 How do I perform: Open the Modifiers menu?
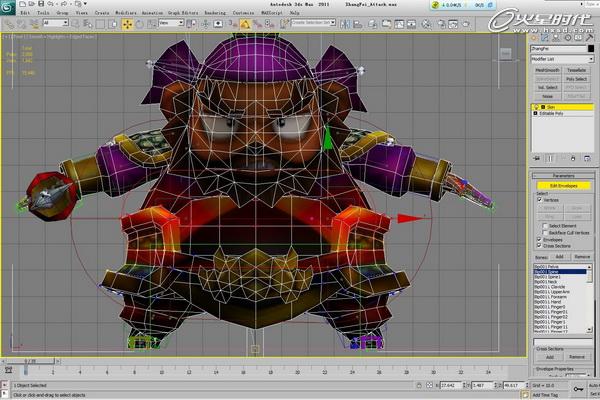[x=126, y=13]
